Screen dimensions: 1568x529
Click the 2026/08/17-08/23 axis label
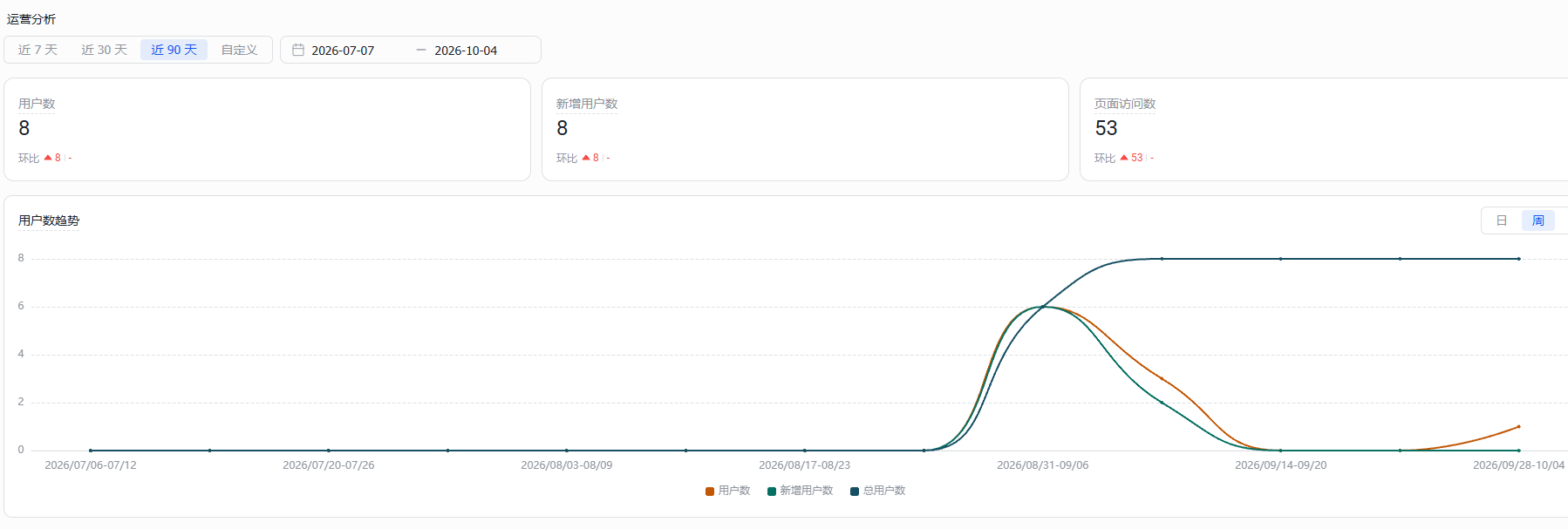804,465
